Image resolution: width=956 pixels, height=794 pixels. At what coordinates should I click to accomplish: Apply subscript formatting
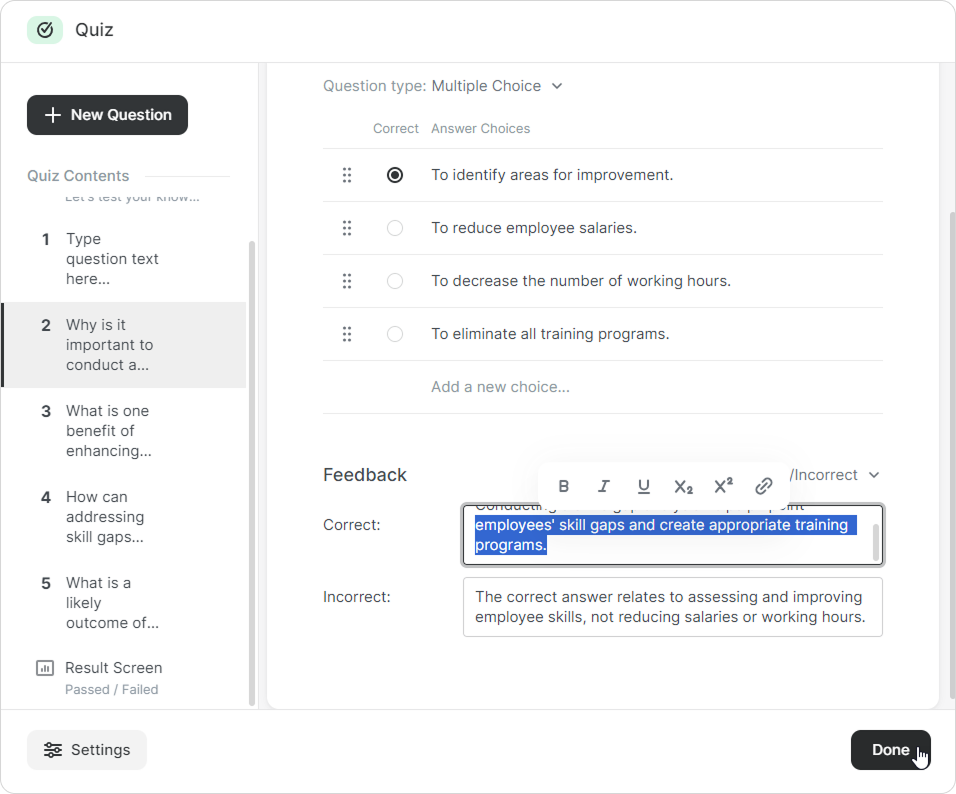point(683,486)
